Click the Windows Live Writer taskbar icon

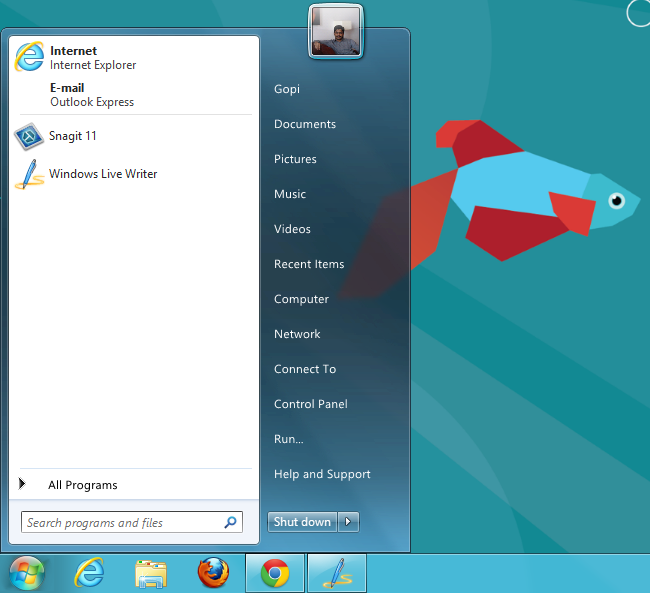click(336, 573)
